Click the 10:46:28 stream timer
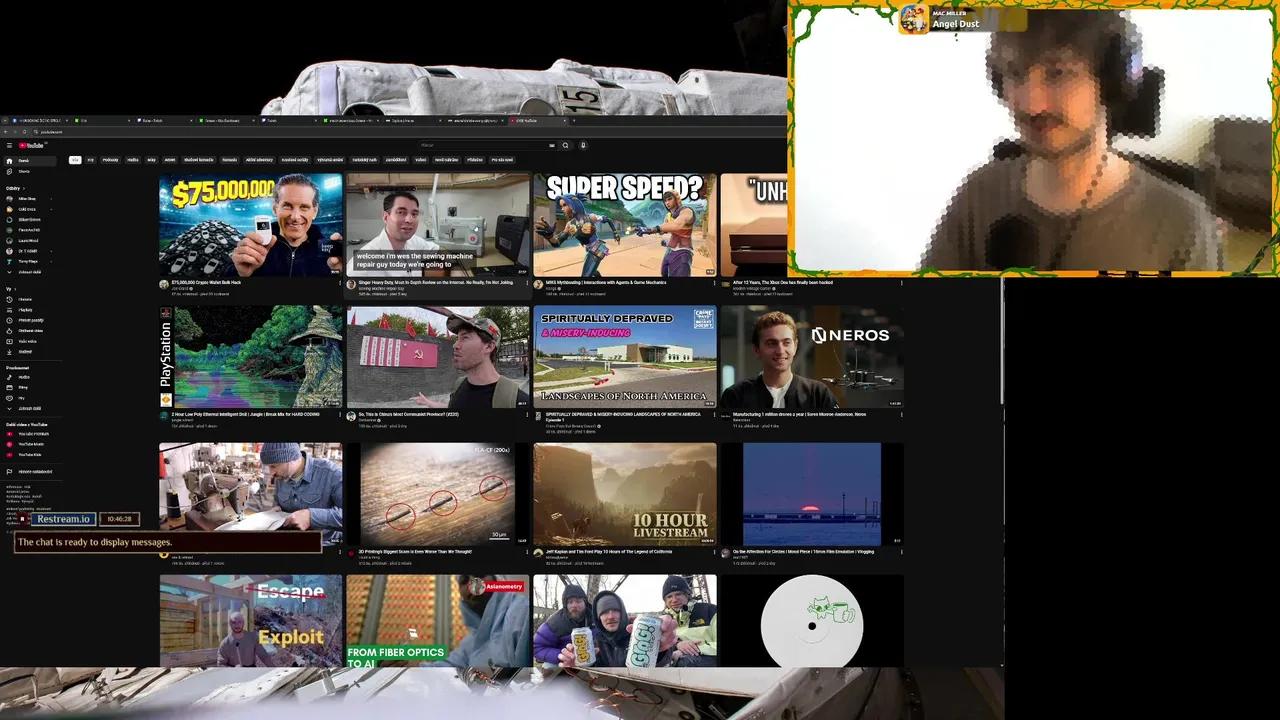The image size is (1280, 720). click(x=119, y=519)
